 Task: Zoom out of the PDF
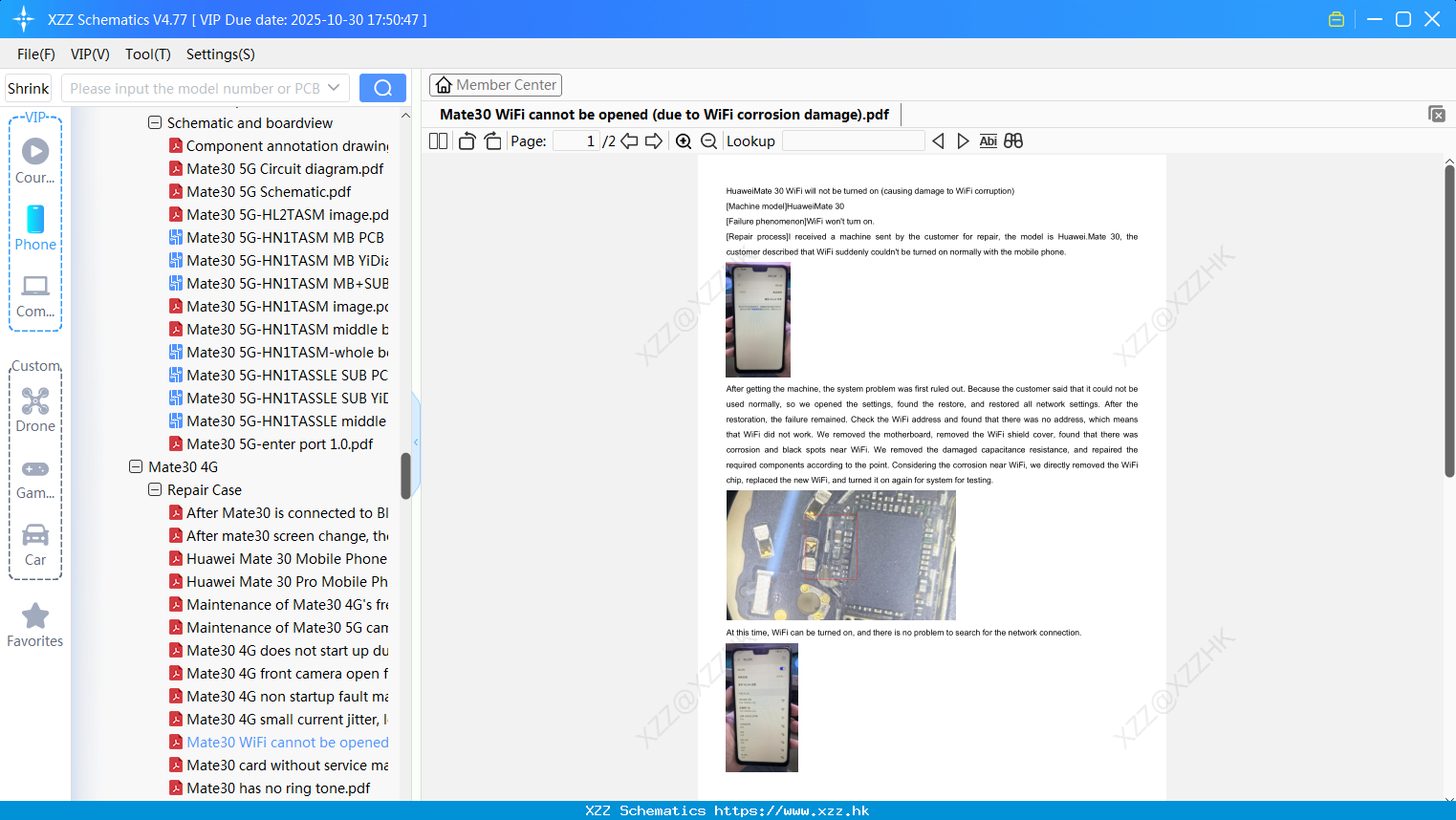tap(709, 141)
